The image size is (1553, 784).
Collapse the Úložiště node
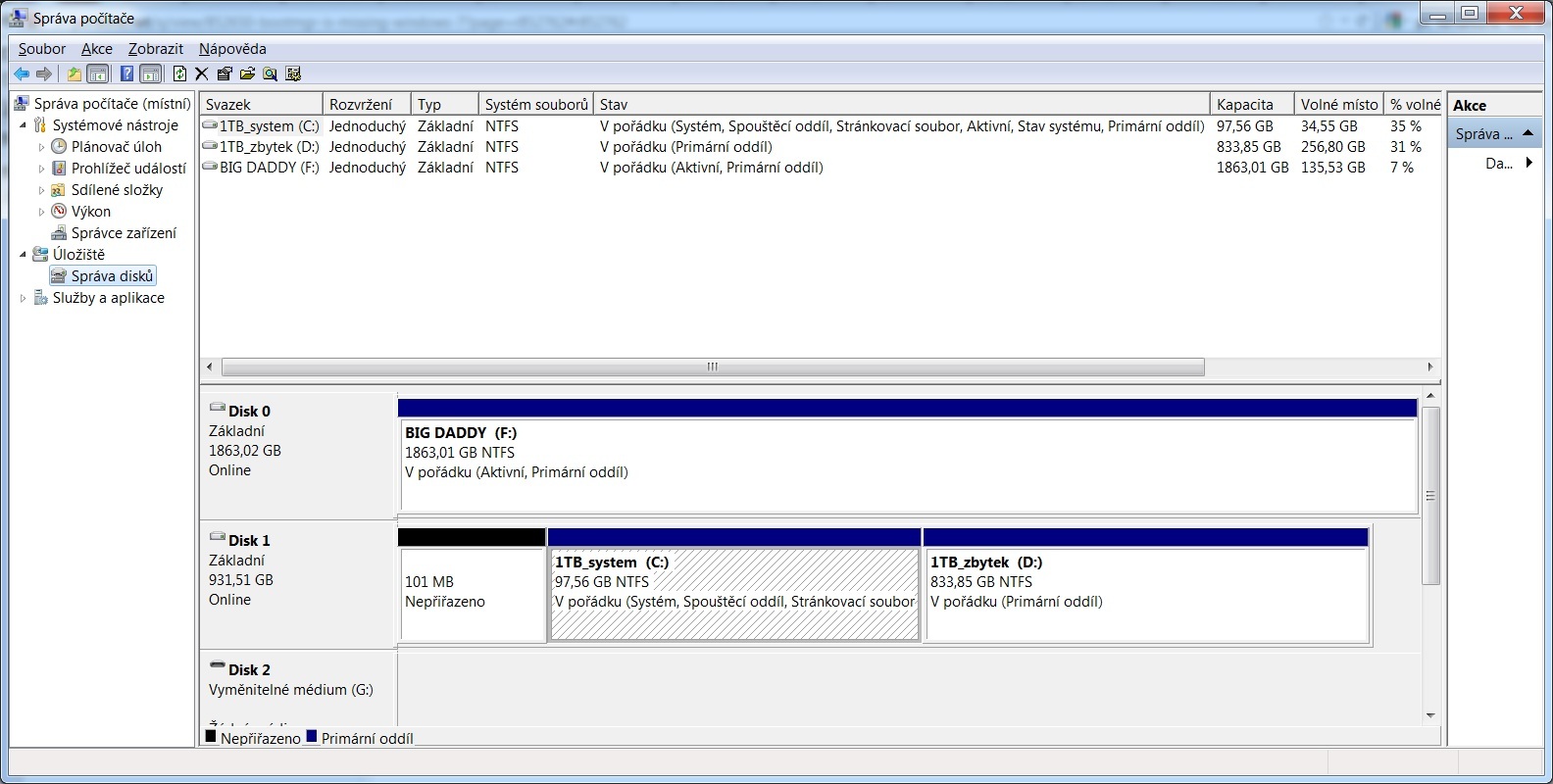coord(24,255)
